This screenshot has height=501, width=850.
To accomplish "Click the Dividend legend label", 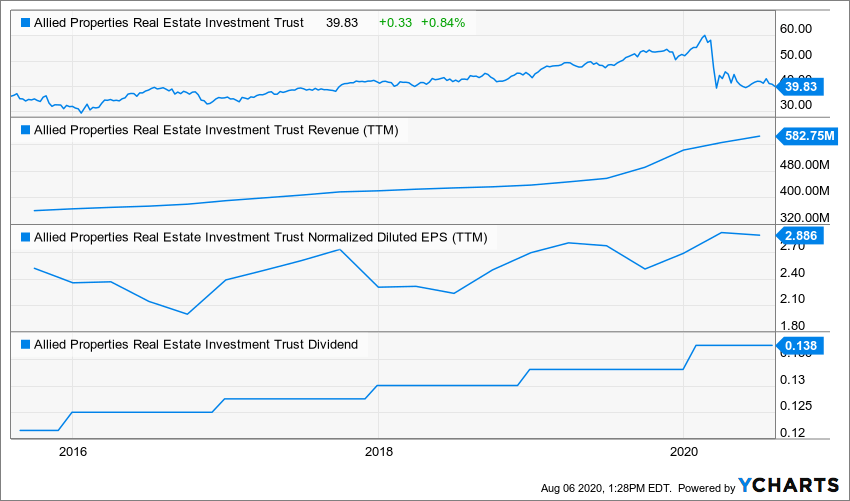I will (x=196, y=345).
